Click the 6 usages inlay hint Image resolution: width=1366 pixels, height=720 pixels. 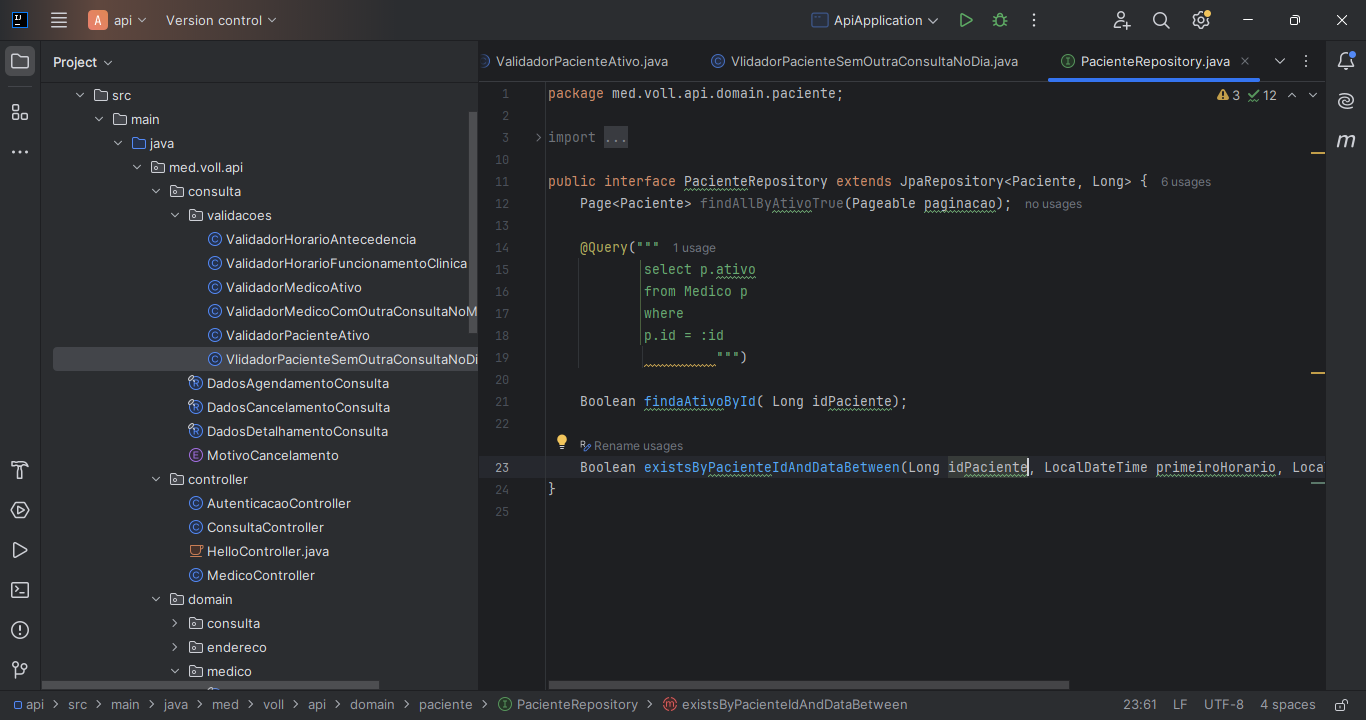1186,182
